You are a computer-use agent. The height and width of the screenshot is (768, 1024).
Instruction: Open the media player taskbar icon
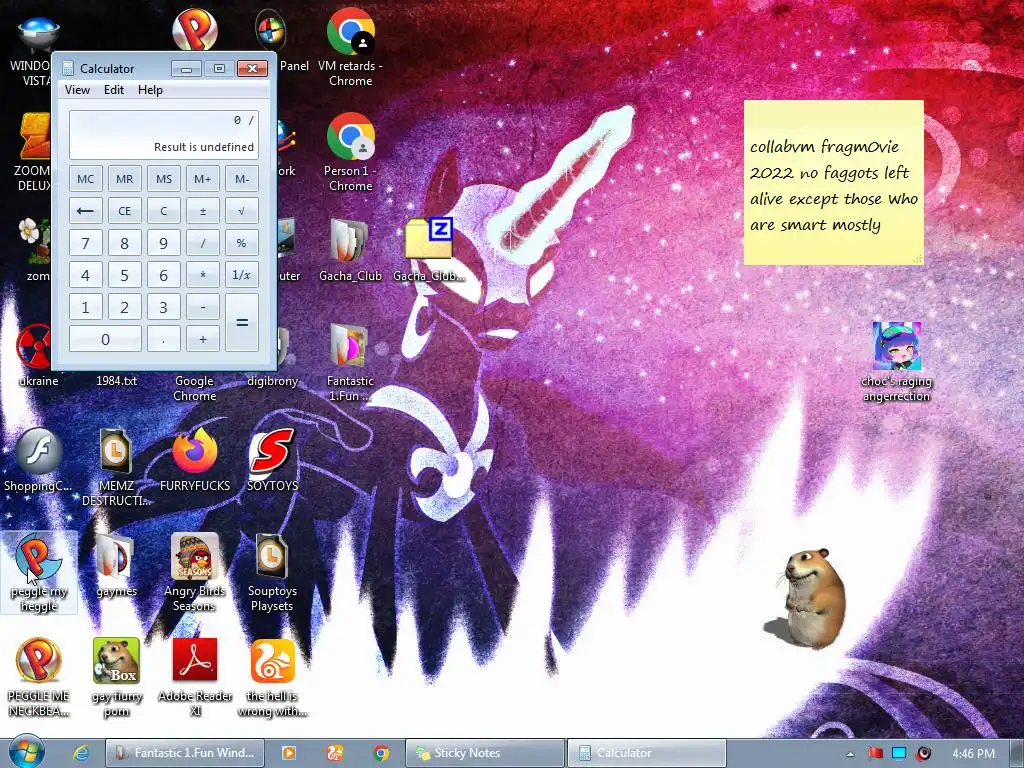(288, 753)
